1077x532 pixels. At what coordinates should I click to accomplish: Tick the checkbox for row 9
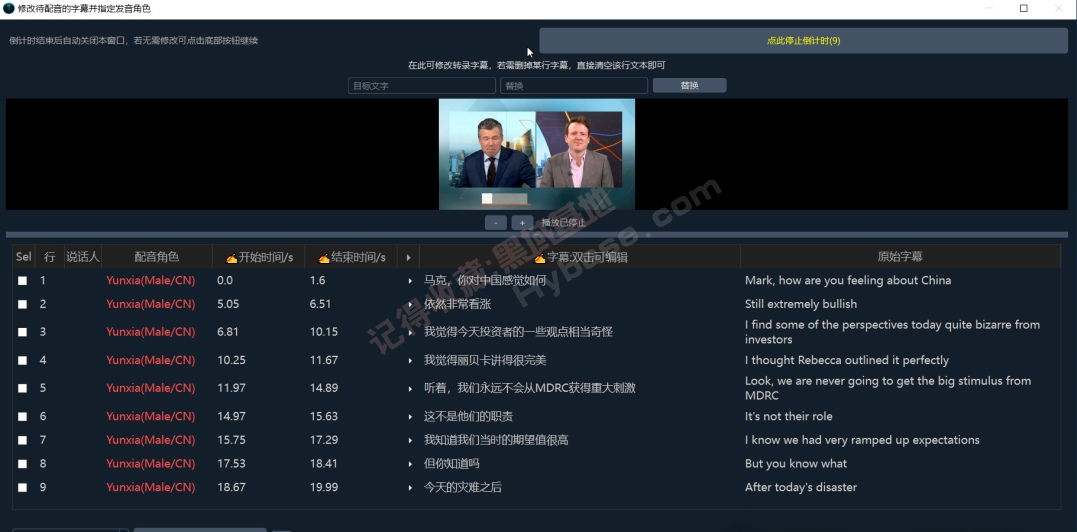[x=23, y=487]
